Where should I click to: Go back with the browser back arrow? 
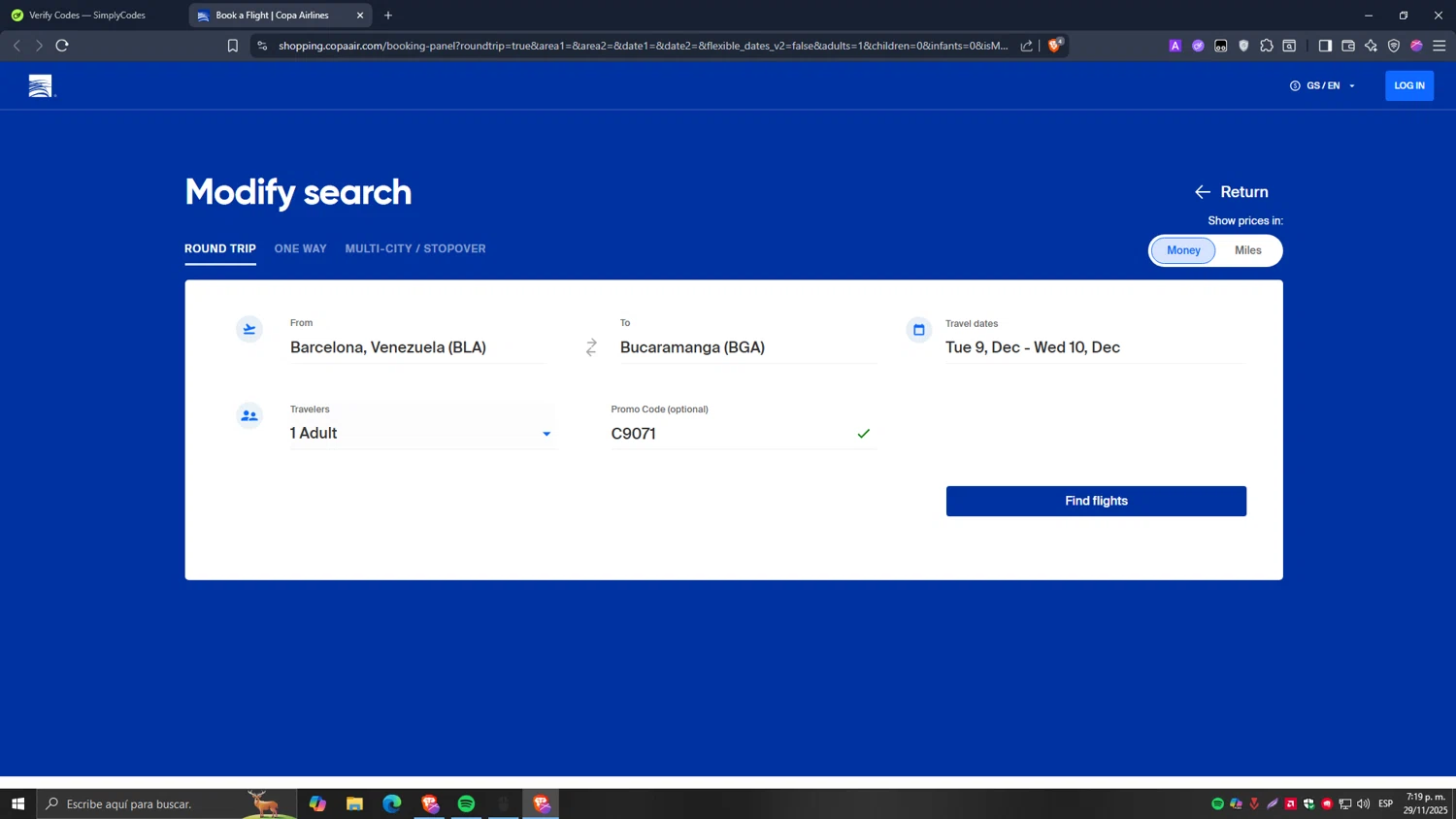pyautogui.click(x=17, y=46)
